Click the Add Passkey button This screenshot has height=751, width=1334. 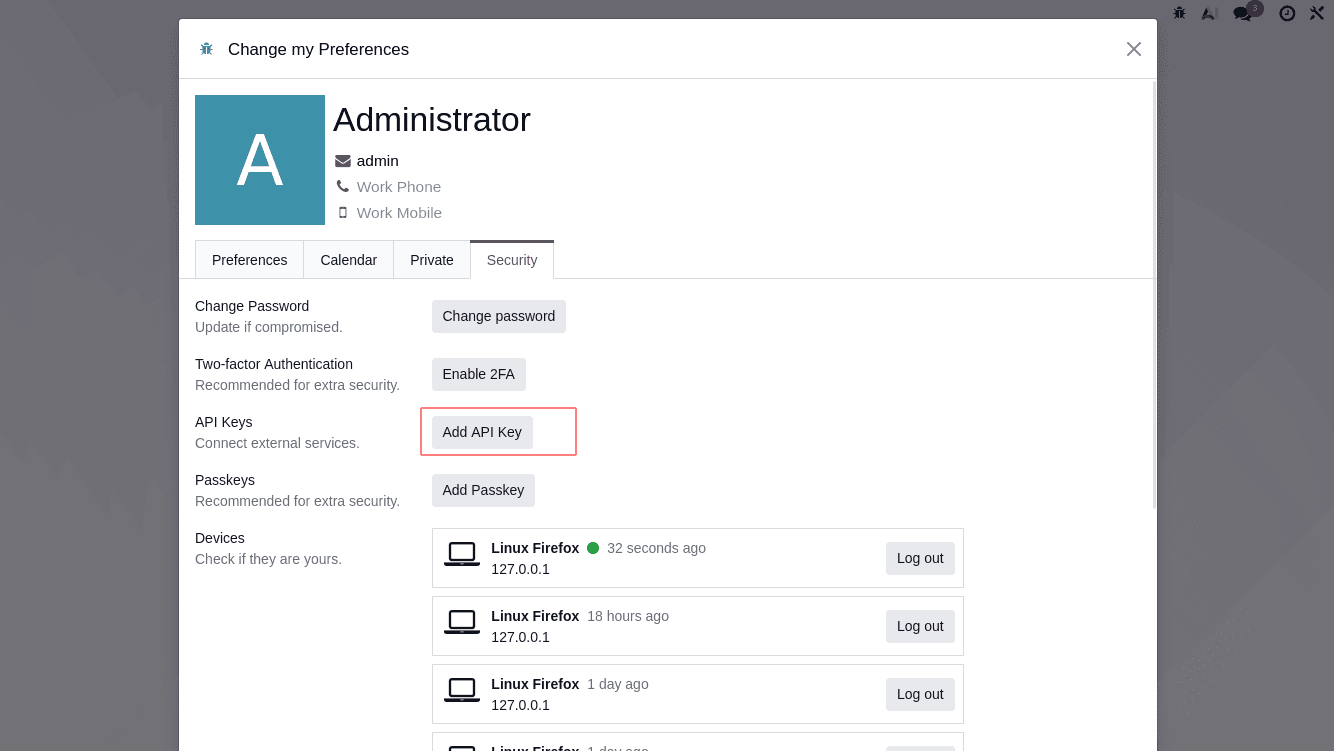[x=483, y=490]
